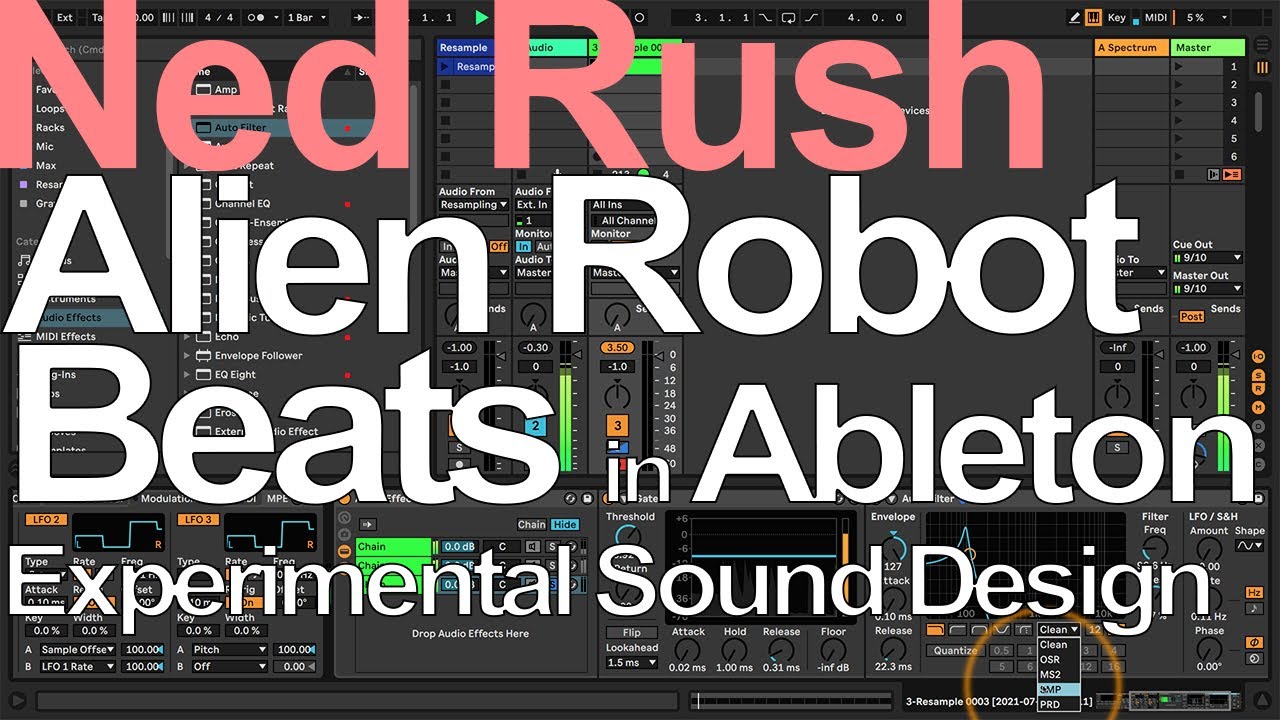Solo the A Spectrum return track

click(1118, 448)
